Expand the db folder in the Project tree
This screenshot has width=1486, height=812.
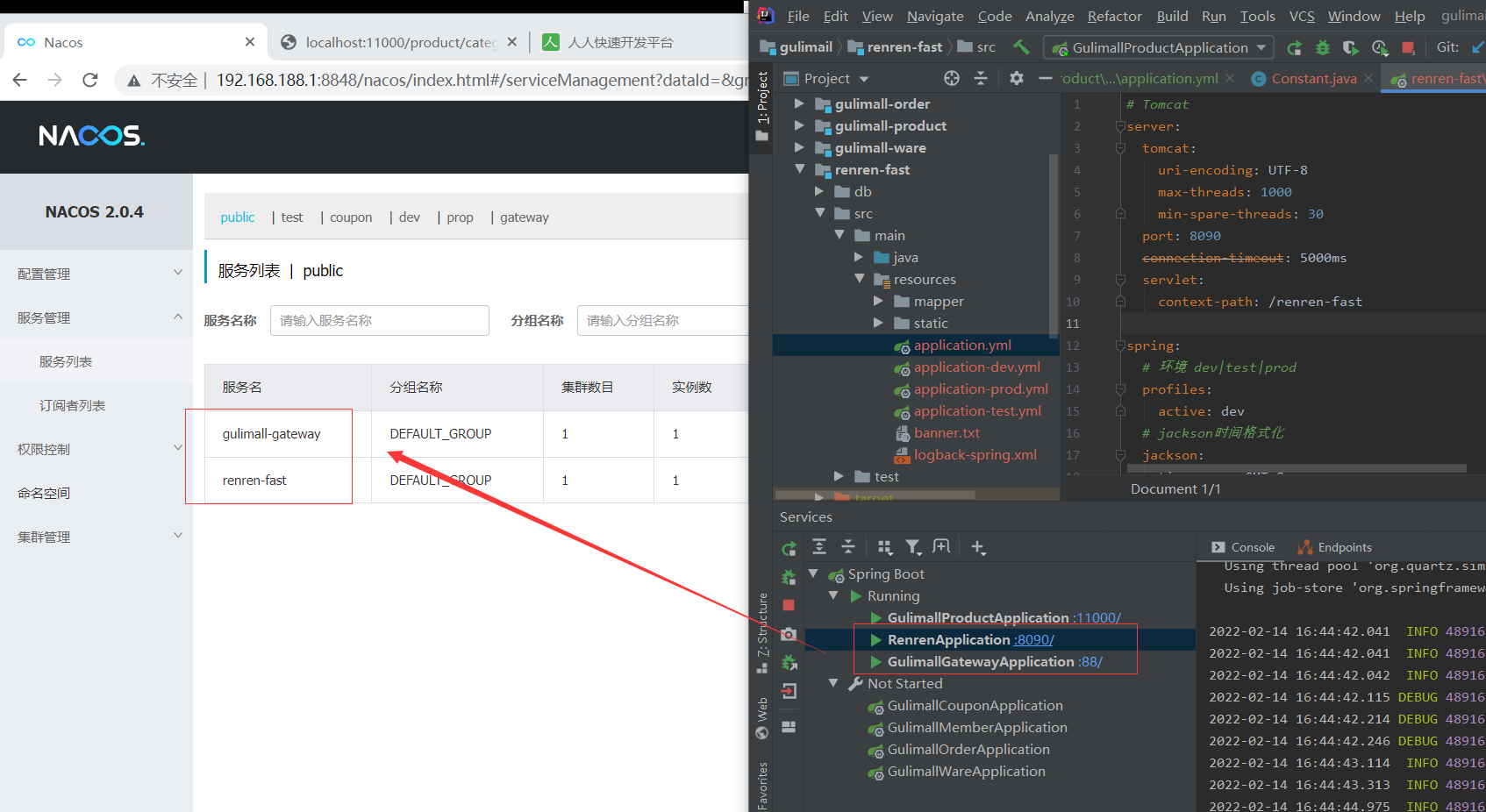coord(818,191)
